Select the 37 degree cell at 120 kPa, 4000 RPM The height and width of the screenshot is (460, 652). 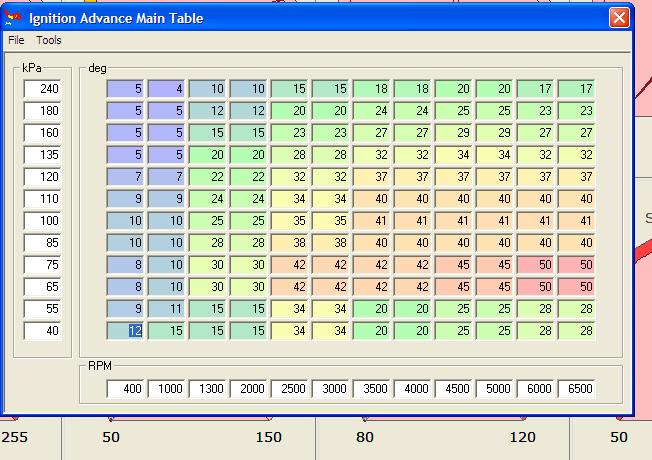pos(413,177)
